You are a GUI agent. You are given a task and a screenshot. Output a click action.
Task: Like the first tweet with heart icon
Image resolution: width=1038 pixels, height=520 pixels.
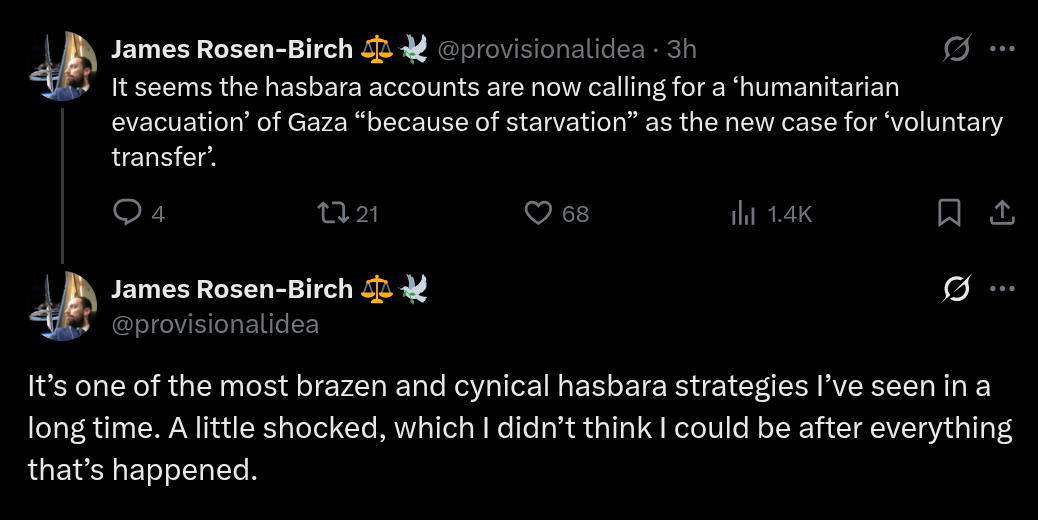(539, 212)
